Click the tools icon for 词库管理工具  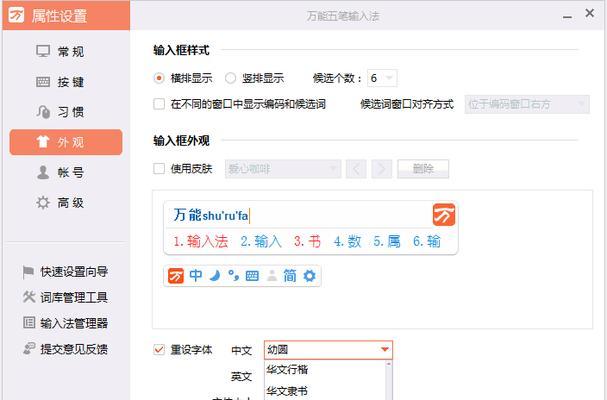29,297
